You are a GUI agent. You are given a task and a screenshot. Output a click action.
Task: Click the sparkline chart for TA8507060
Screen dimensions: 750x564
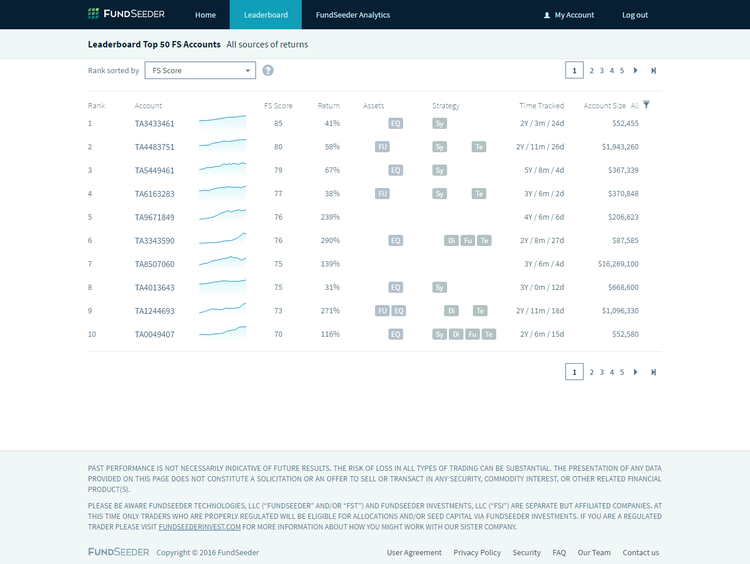[x=222, y=262]
